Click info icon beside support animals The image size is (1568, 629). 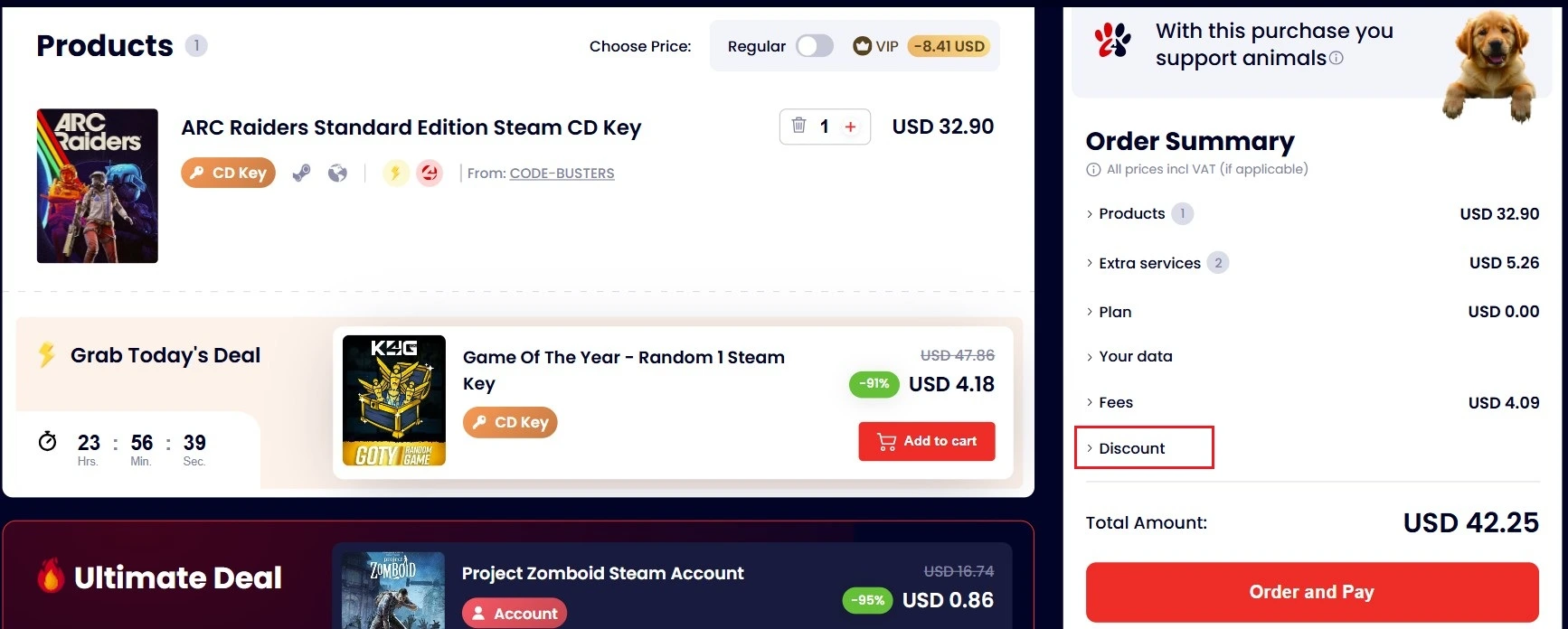1337,59
